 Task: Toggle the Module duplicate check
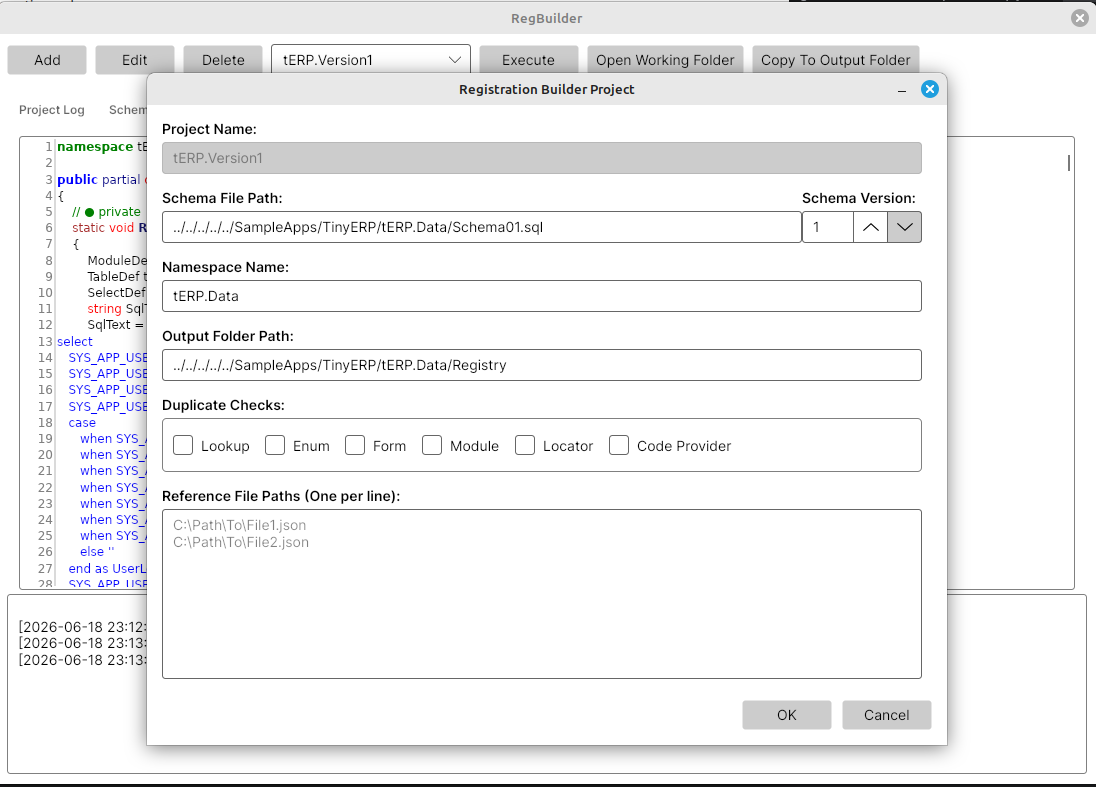click(x=432, y=445)
